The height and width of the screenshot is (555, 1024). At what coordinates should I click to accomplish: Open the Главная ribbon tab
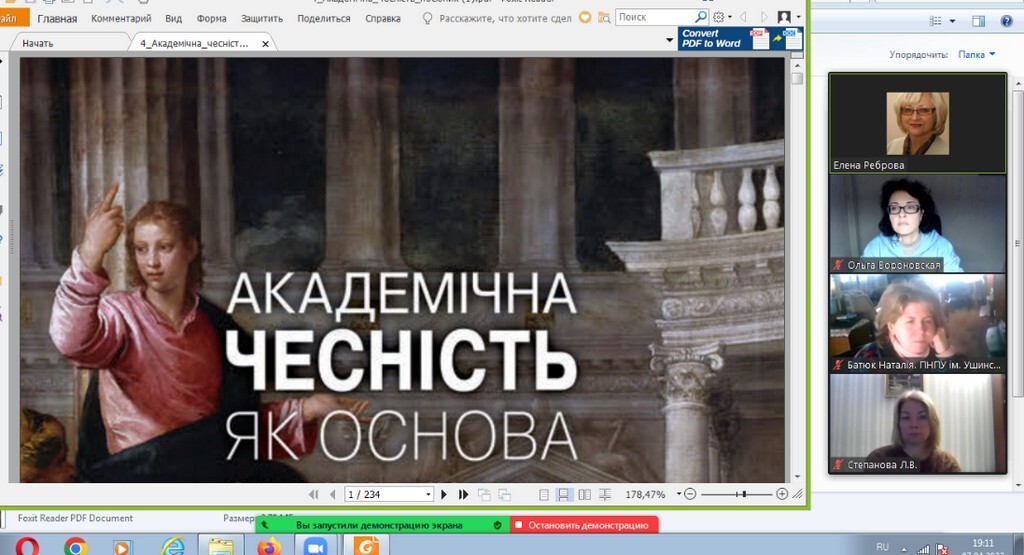tap(57, 18)
